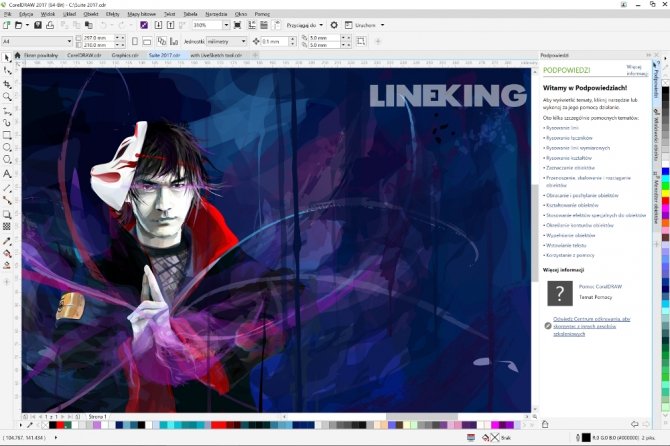
Task: Toggle treat as filled button
Action: point(361,41)
